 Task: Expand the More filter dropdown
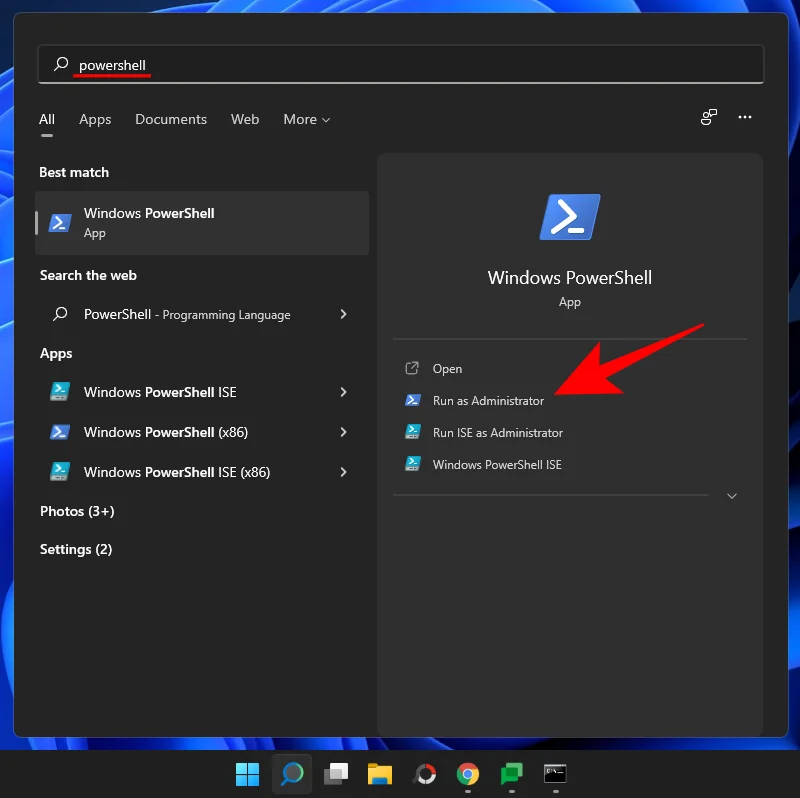point(306,119)
